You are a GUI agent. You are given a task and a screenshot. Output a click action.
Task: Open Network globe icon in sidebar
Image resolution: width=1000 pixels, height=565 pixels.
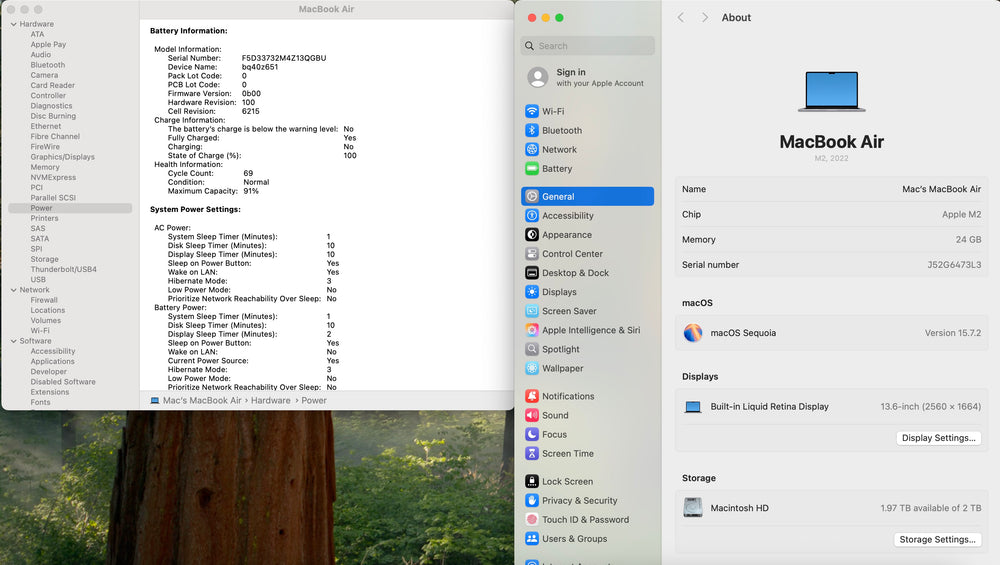coord(532,149)
